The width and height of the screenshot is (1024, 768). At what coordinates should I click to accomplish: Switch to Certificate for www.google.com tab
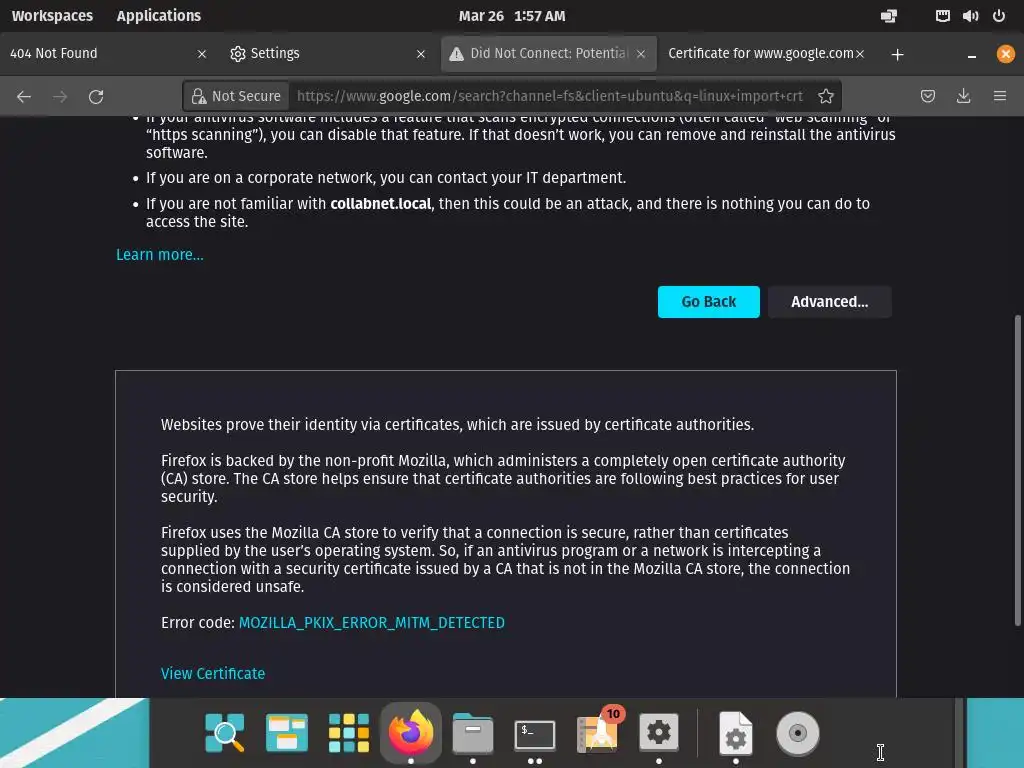(x=768, y=54)
